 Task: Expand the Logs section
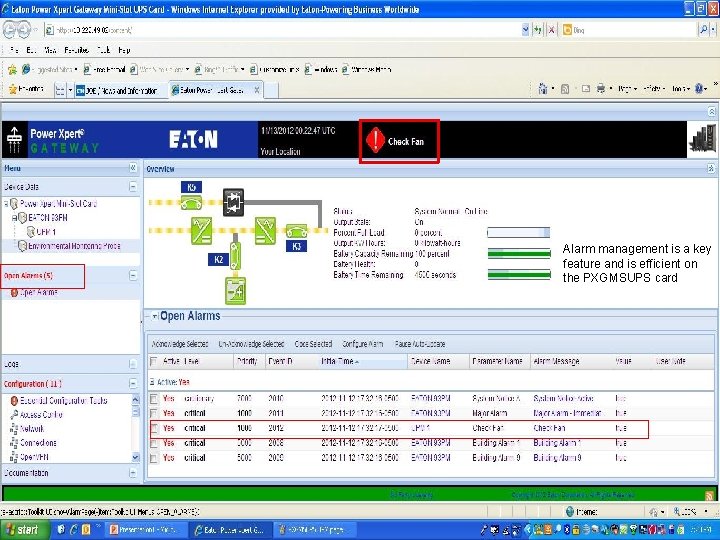coord(133,364)
